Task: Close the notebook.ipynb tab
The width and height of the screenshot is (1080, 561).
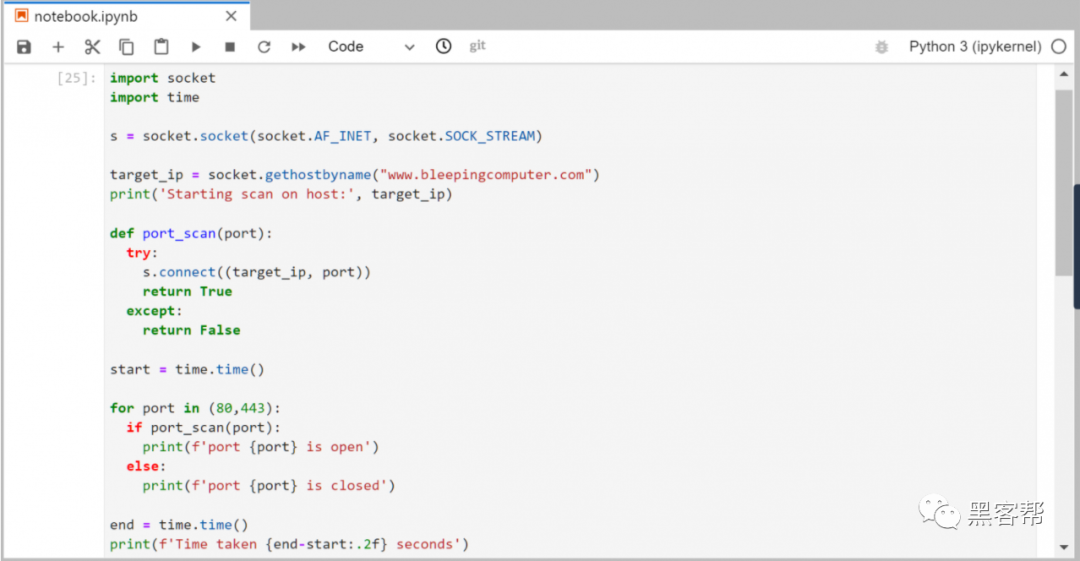Action: click(x=231, y=17)
